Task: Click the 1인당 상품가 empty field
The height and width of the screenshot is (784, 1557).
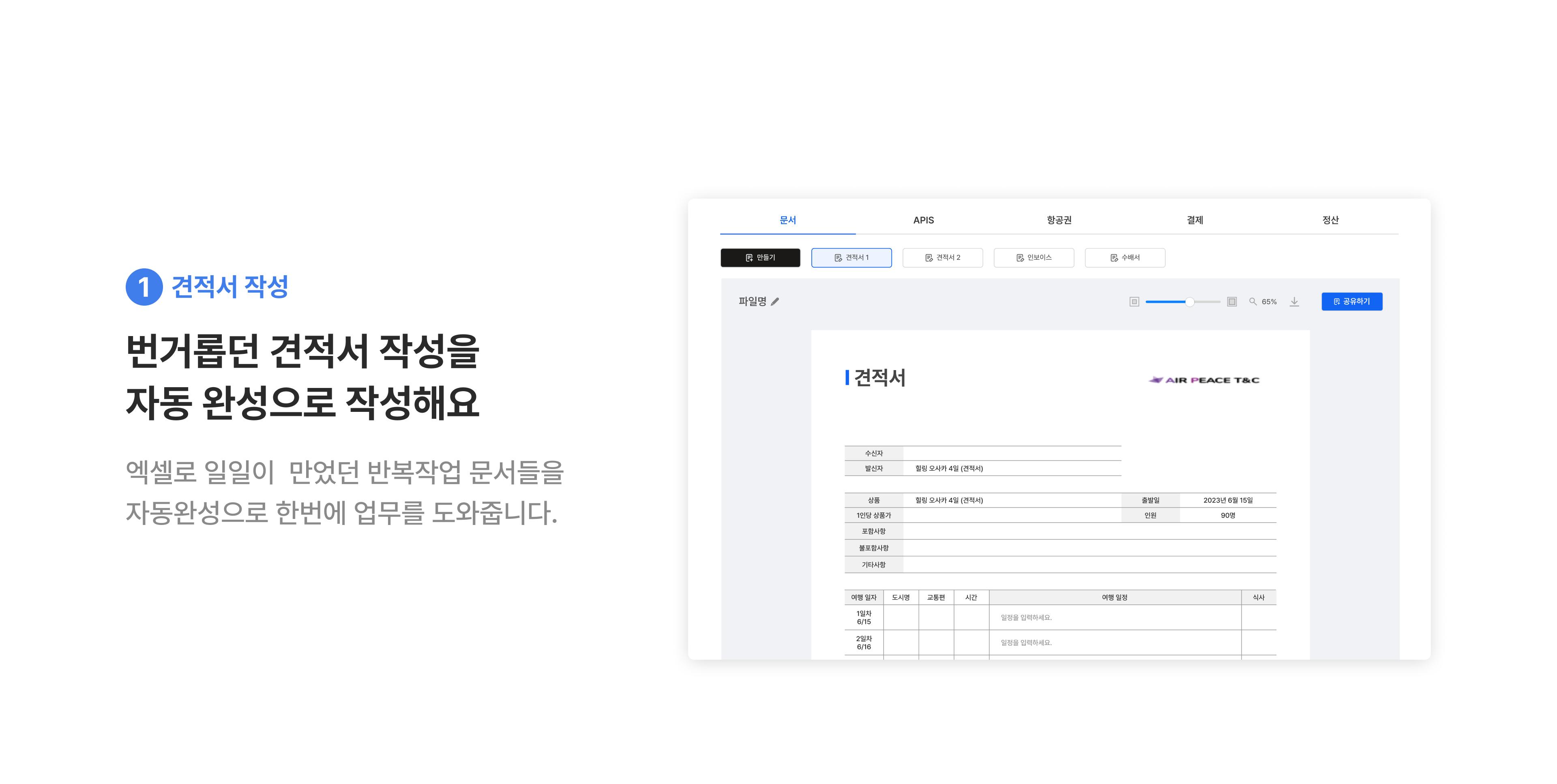Action: (1011, 516)
